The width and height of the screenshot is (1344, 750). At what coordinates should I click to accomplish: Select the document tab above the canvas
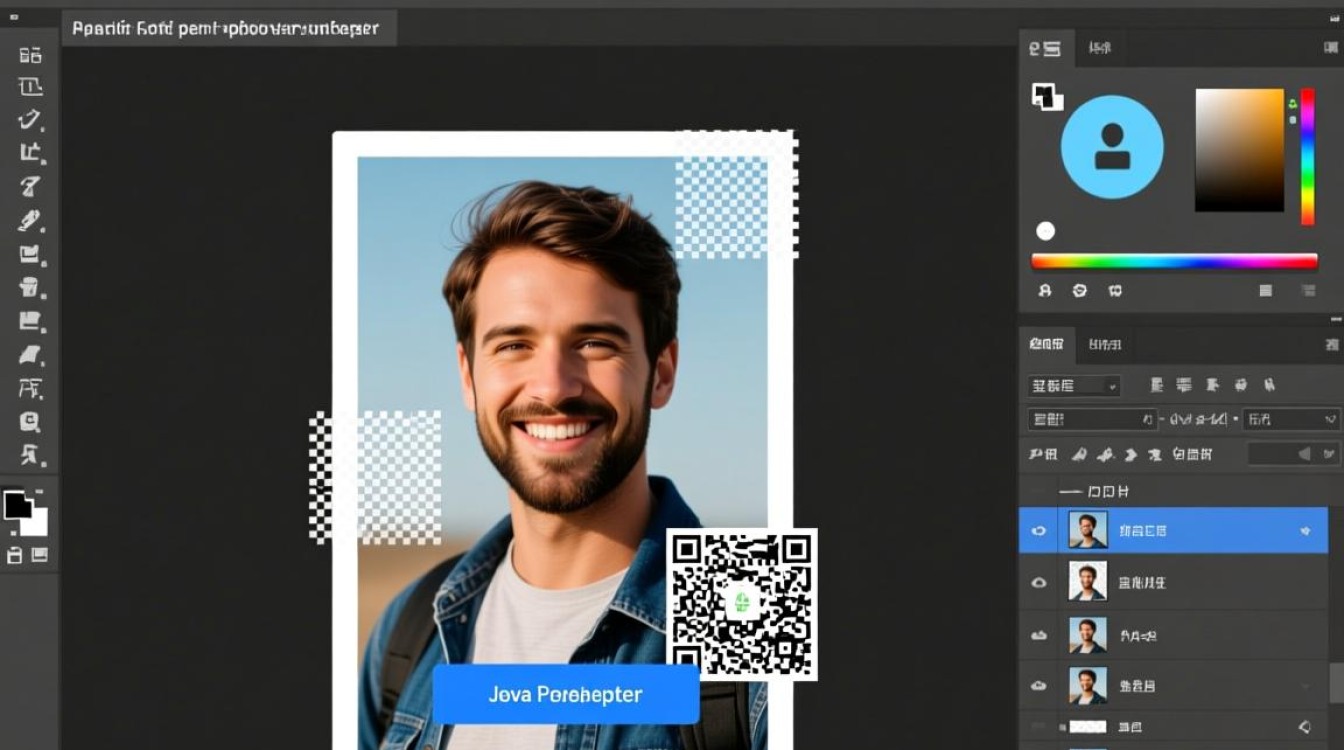pyautogui.click(x=225, y=28)
